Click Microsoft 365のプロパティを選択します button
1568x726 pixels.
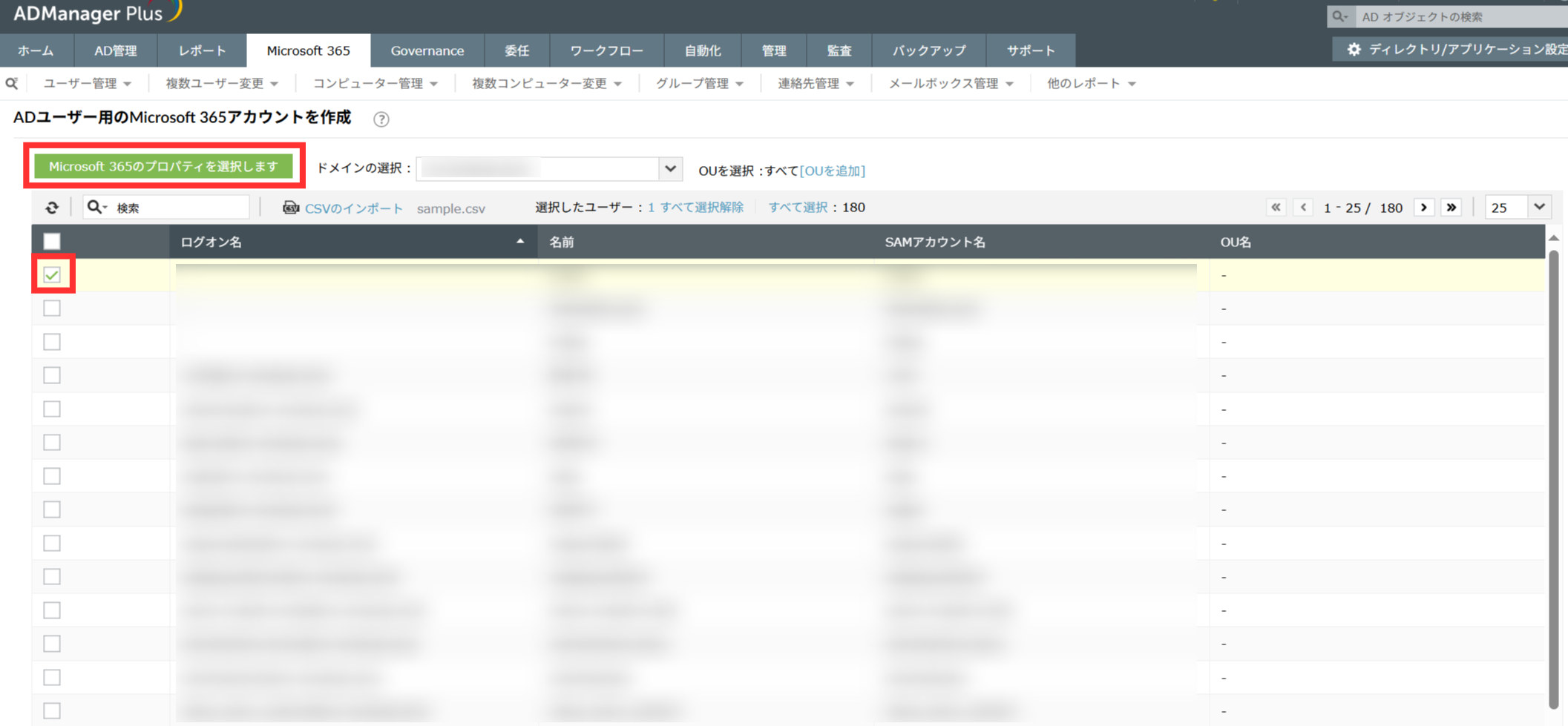(164, 166)
